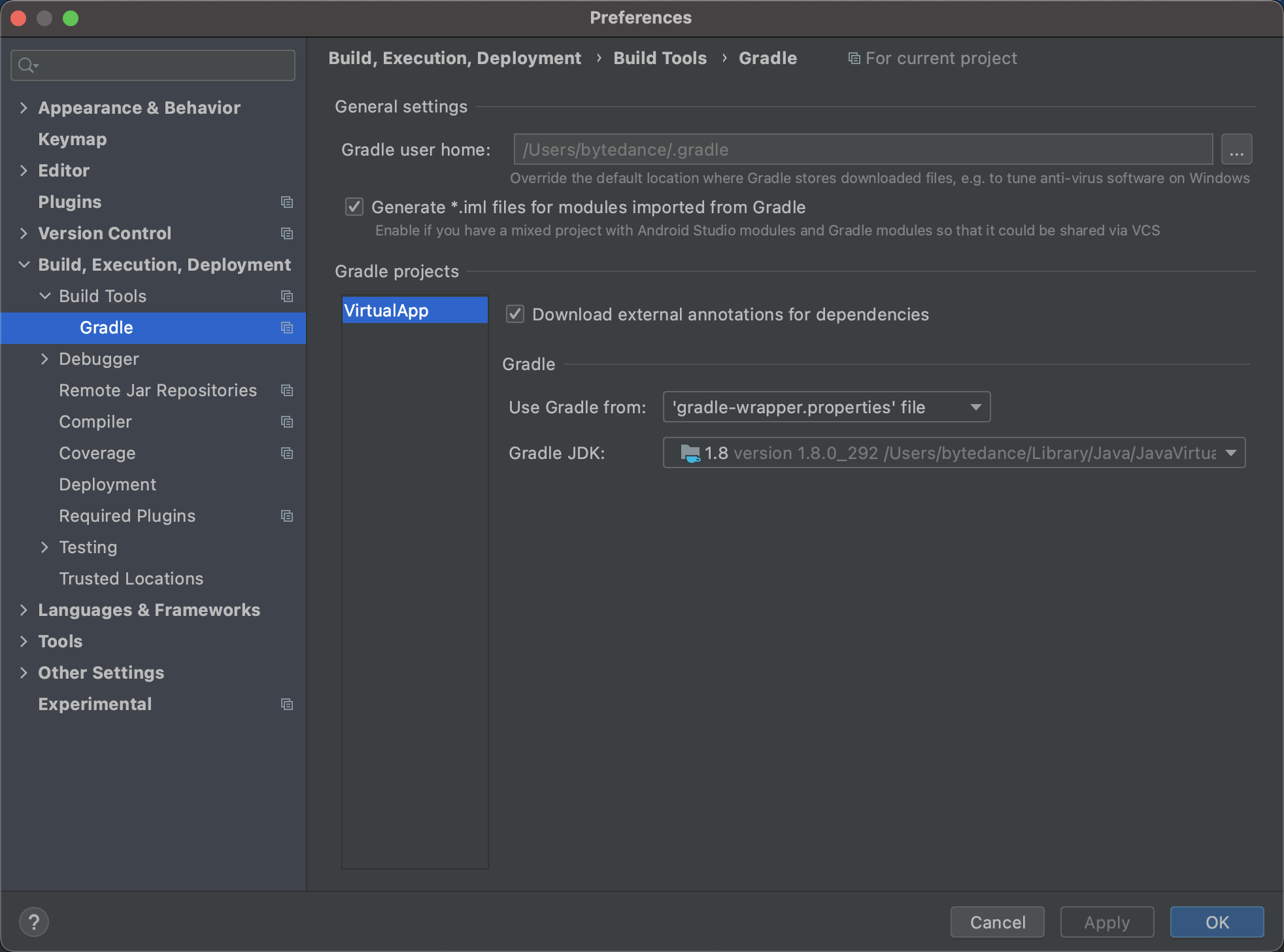Click the Build, Execution, Deployment breadcrumb
The height and width of the screenshot is (952, 1284).
pos(454,58)
